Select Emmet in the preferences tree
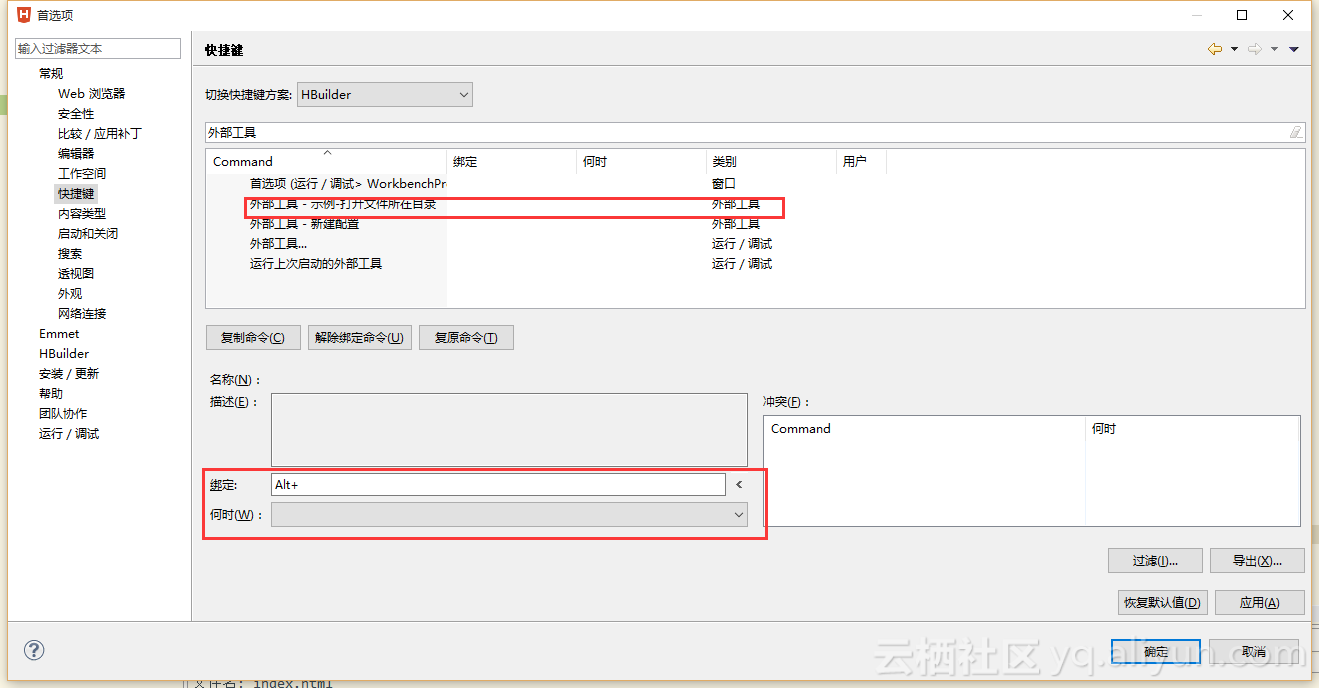 pyautogui.click(x=59, y=333)
